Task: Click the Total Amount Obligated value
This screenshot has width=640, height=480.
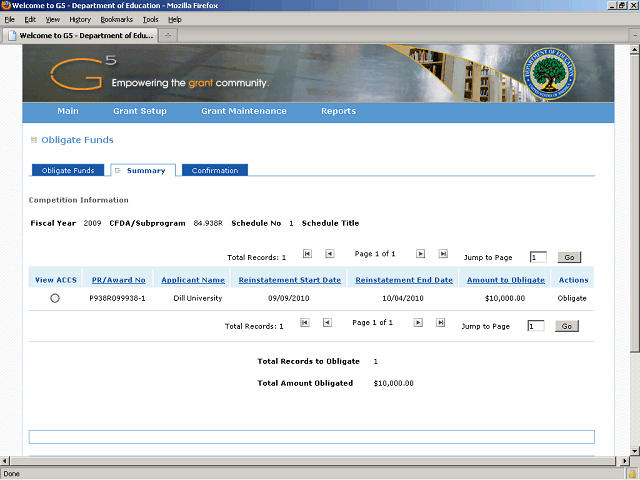Action: click(393, 383)
